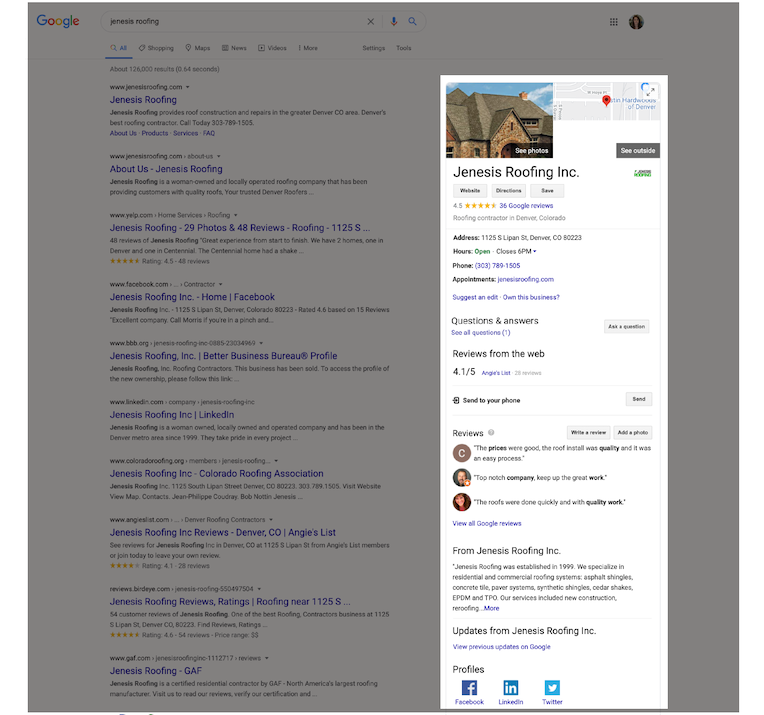Image resolution: width=764 pixels, height=715 pixels.
Task: Call the (303) 789-1505 phone link
Action: (497, 266)
